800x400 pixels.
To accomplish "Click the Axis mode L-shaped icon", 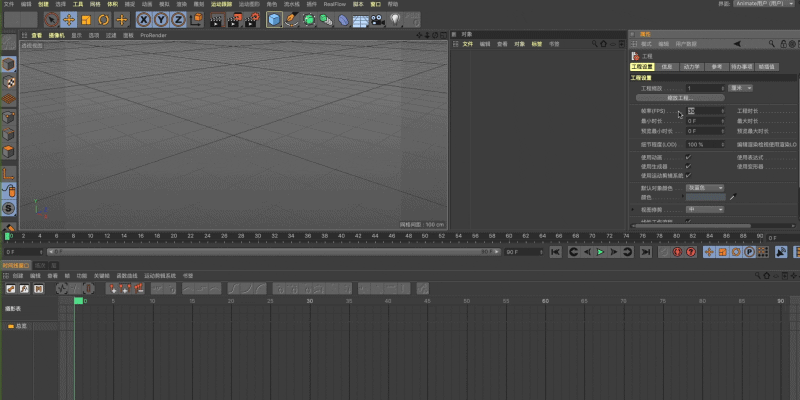I will click(9, 173).
